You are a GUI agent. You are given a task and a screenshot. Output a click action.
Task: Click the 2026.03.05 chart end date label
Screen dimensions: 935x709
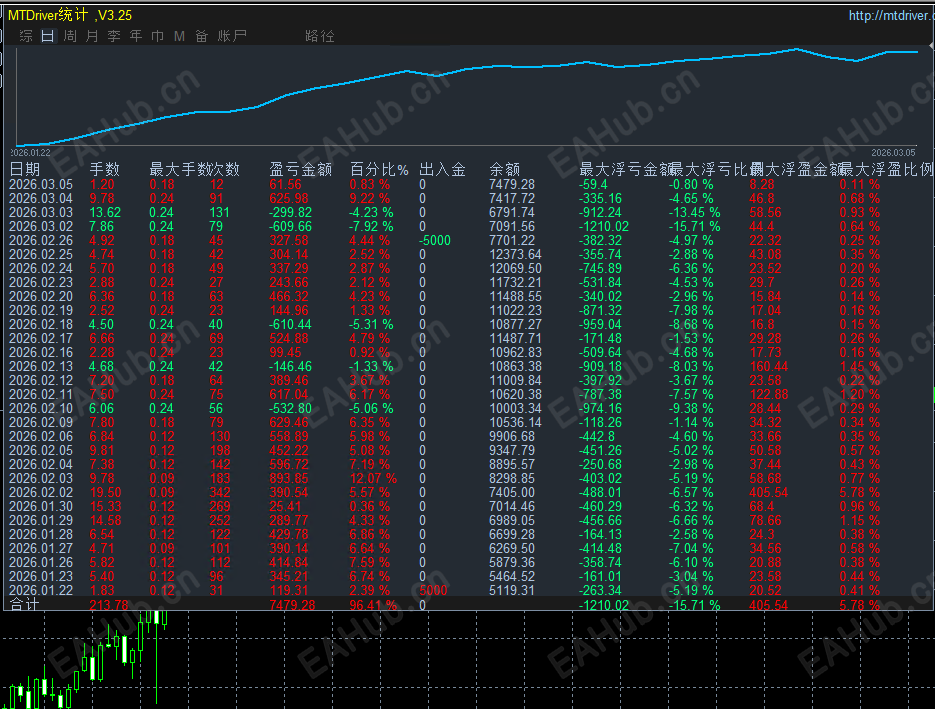coord(893,153)
